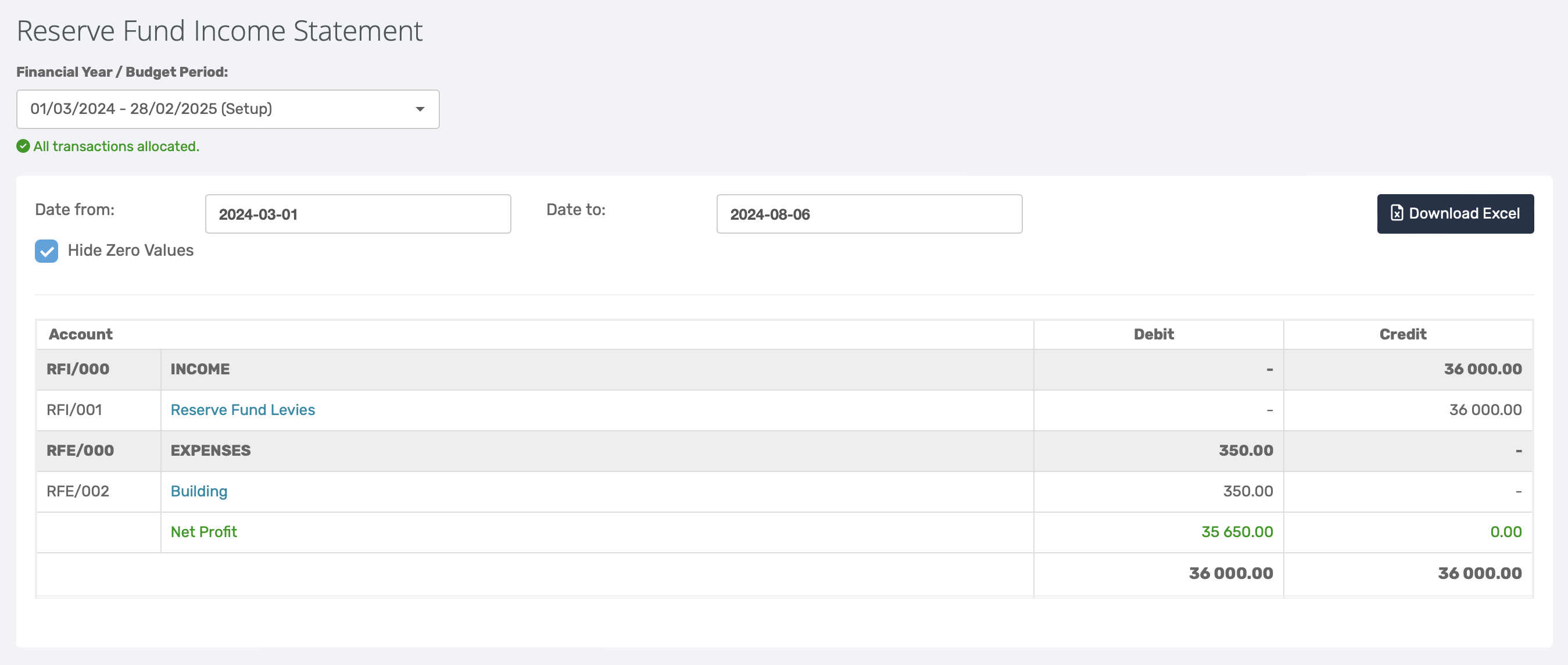Click the Excel file icon in the download button

(x=1397, y=213)
